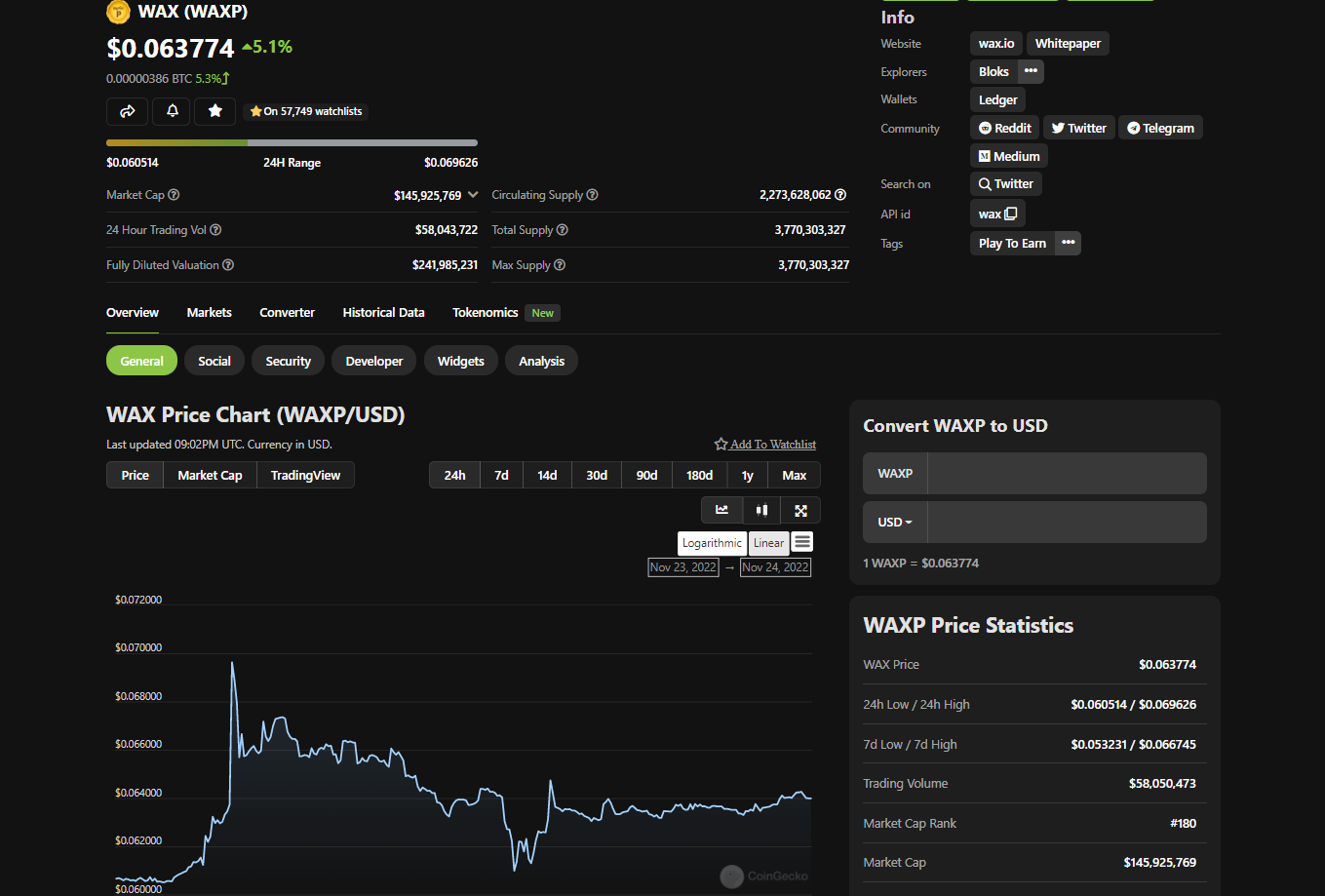The image size is (1325, 896).
Task: Open the Medium community link
Action: tap(1009, 156)
